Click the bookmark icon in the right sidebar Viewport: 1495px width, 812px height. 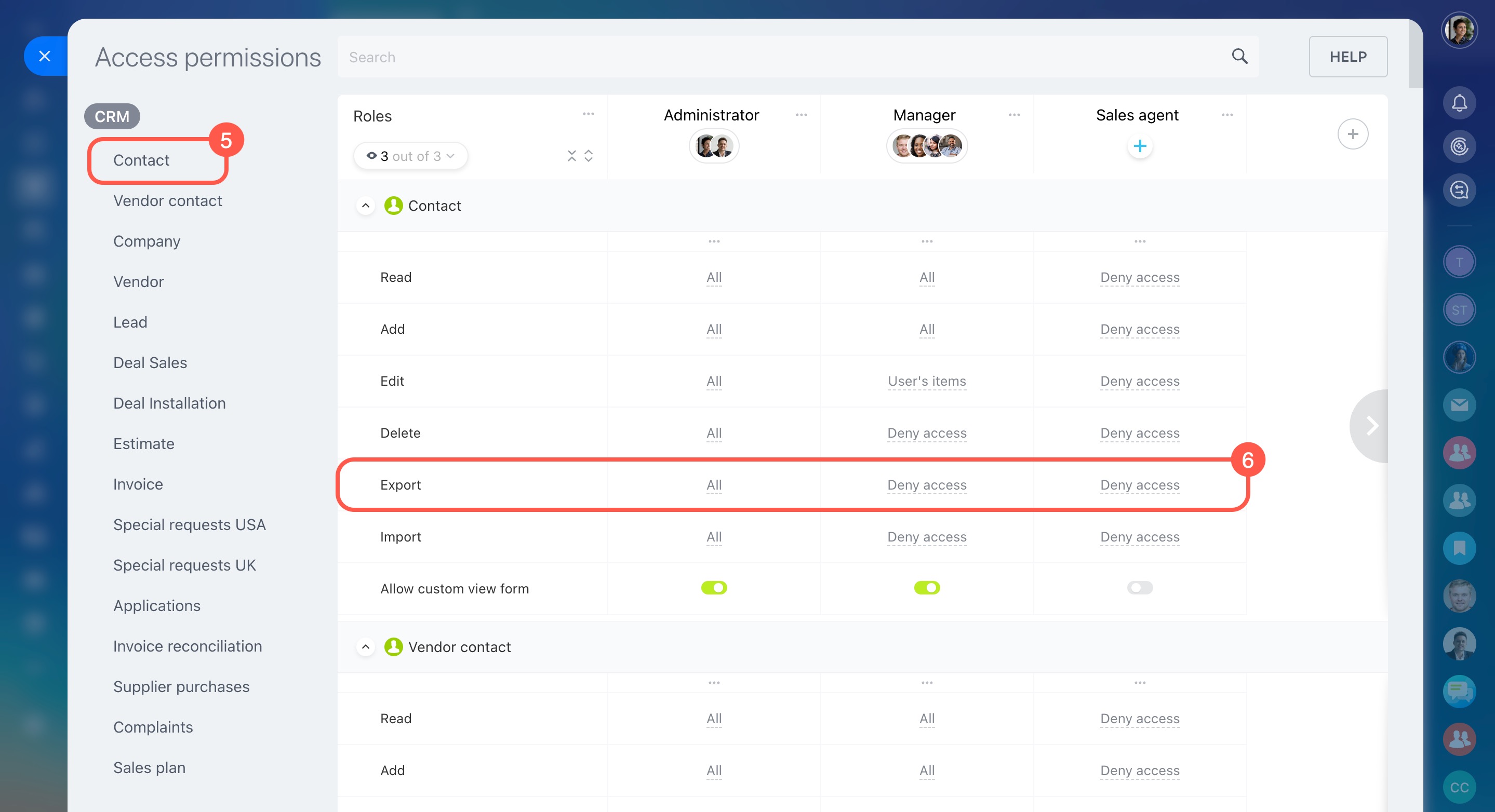[x=1460, y=548]
